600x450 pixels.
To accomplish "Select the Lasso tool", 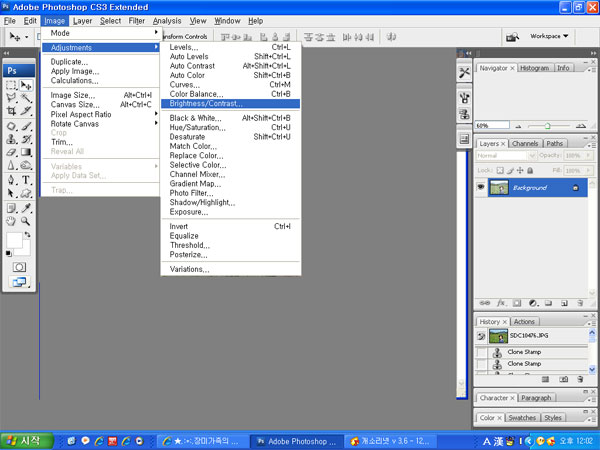I will [11, 98].
